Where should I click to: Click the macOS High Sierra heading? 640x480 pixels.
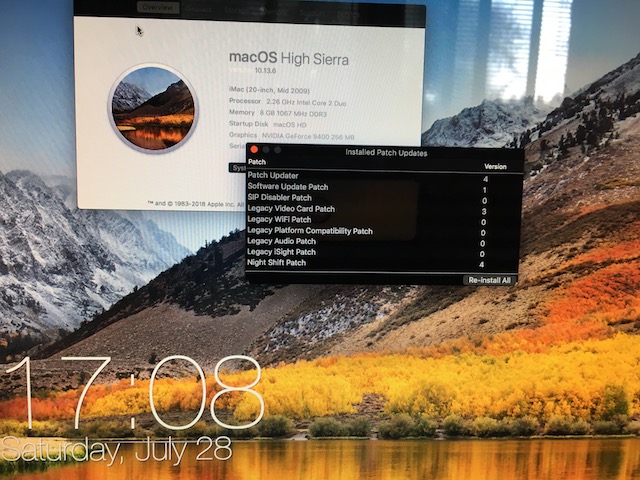coord(289,58)
